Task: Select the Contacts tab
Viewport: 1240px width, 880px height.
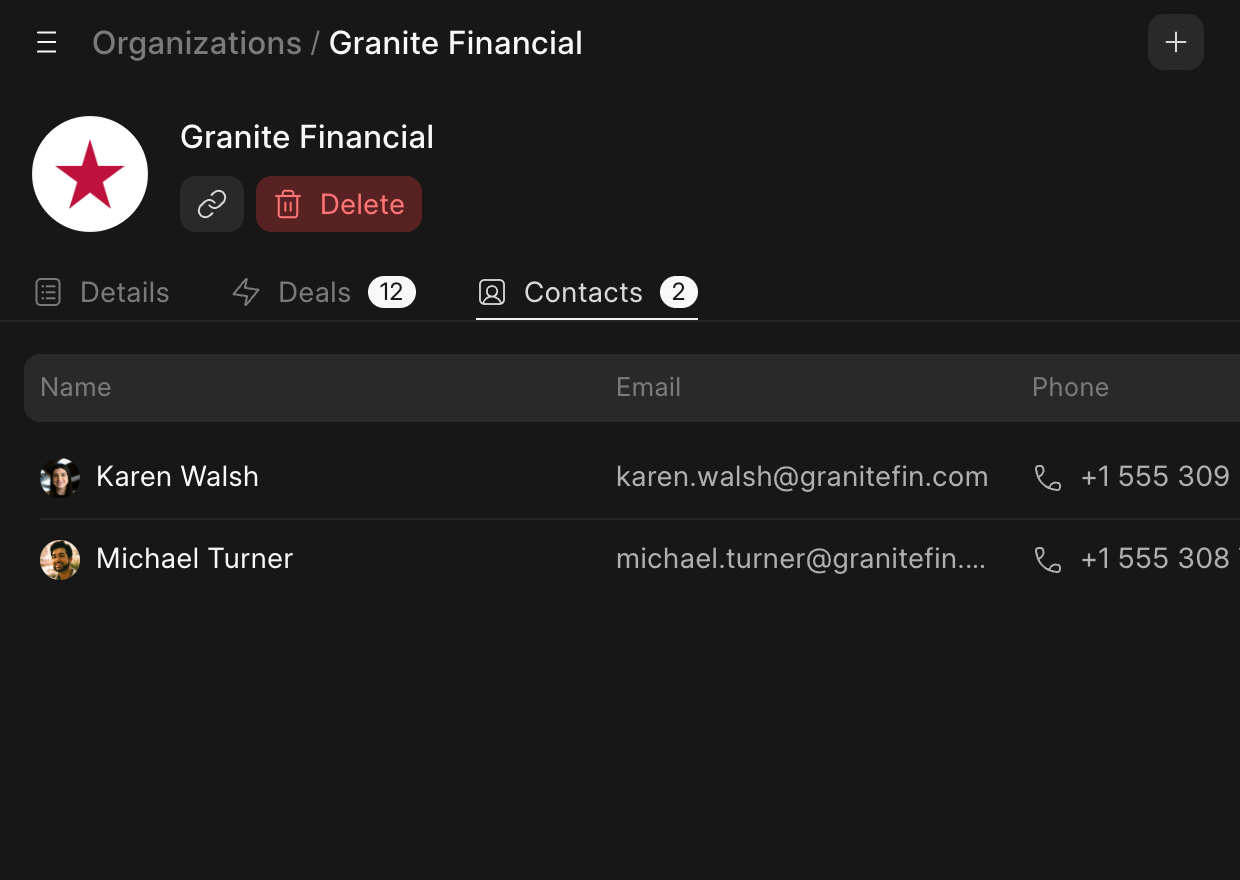Action: [x=587, y=292]
